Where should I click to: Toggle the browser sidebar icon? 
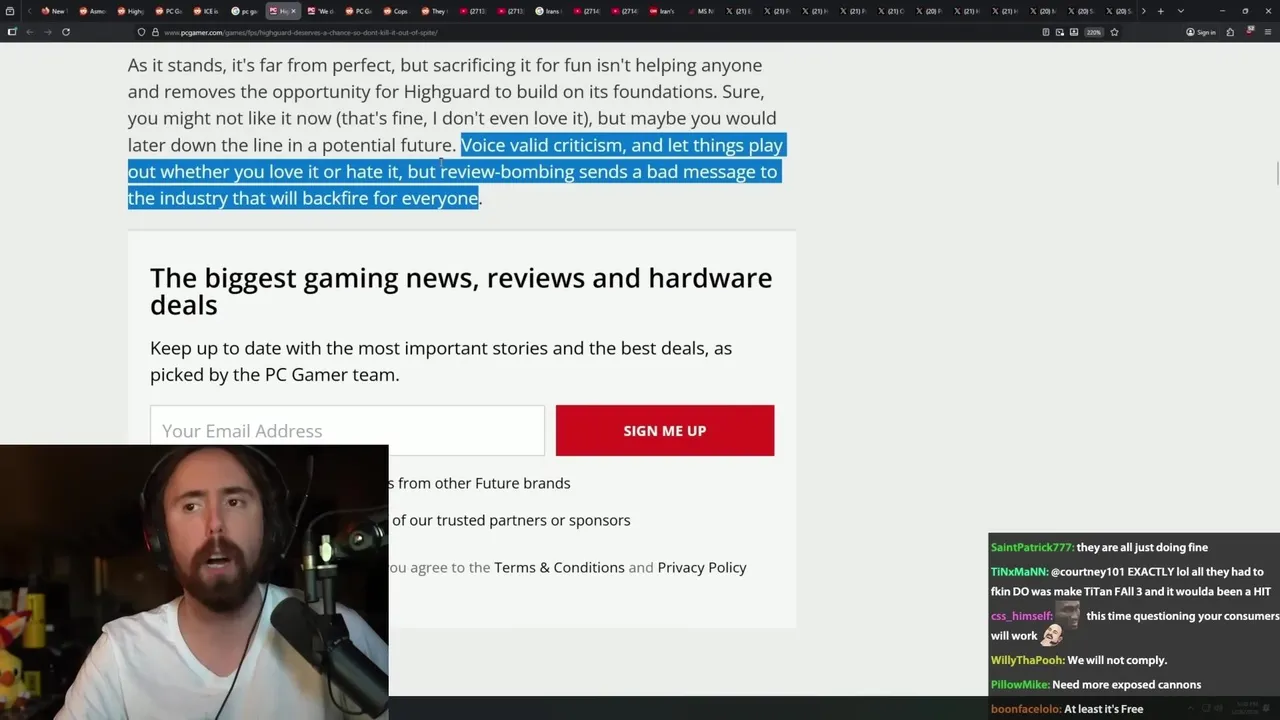tap(12, 32)
